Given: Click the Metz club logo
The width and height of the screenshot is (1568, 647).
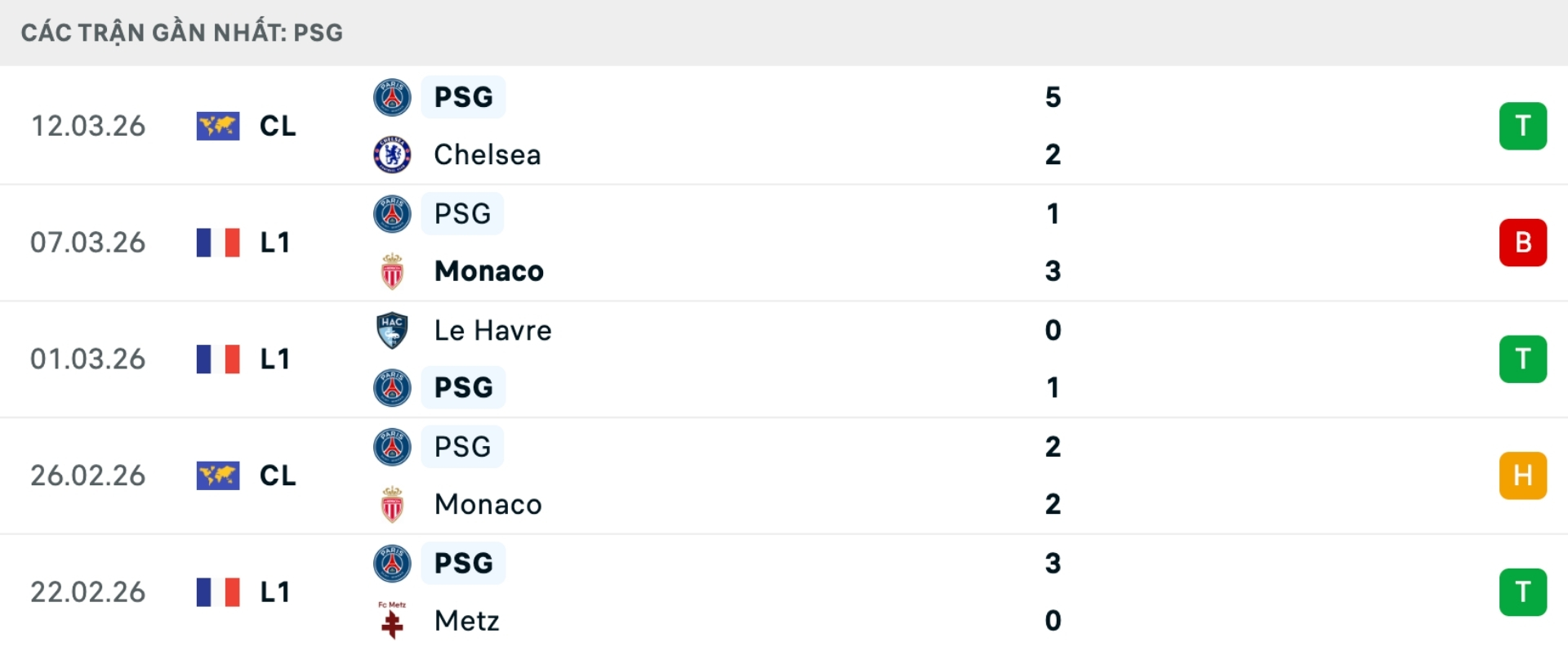Looking at the screenshot, I should click(392, 621).
